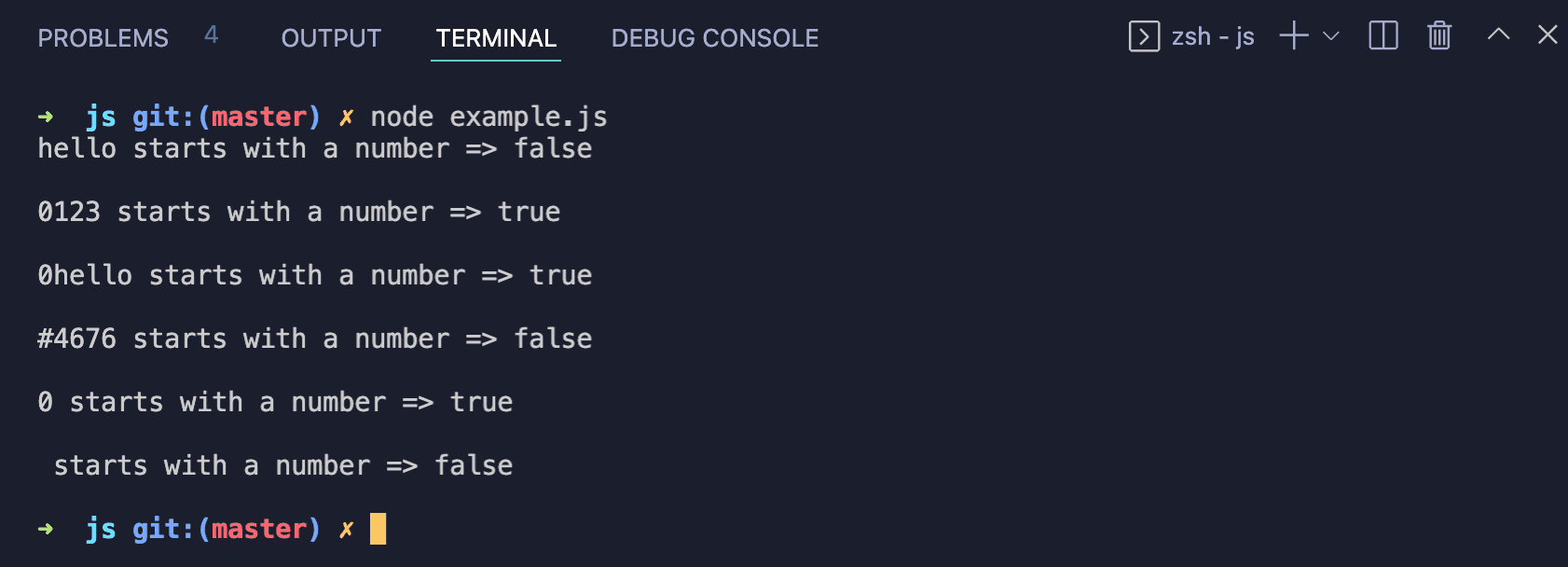Viewport: 1568px width, 567px height.
Task: Open the DEBUG CONSOLE tab
Action: (x=715, y=38)
